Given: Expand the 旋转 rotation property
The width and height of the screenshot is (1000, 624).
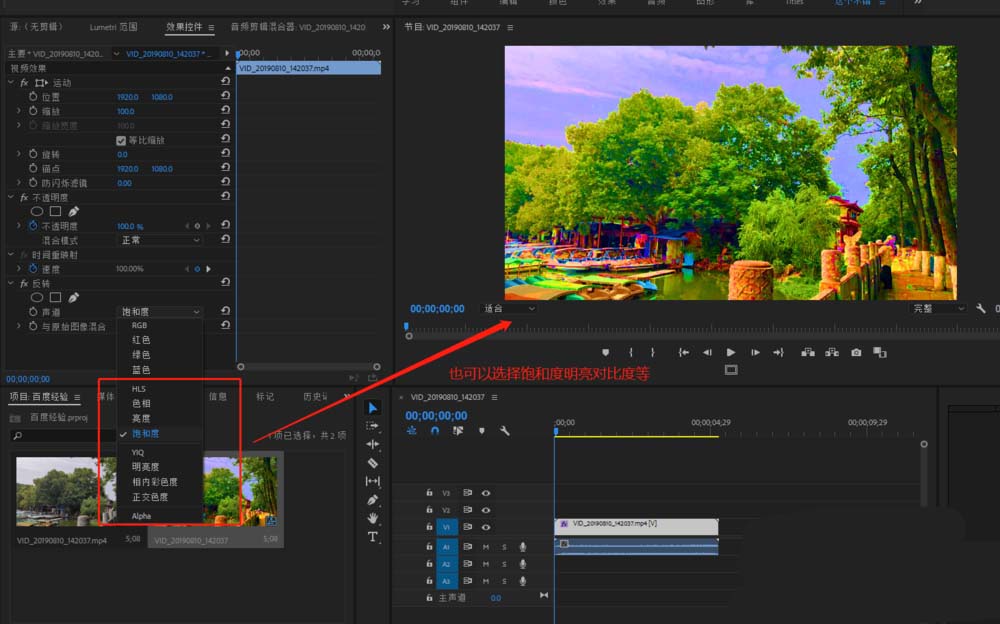Looking at the screenshot, I should point(19,154).
